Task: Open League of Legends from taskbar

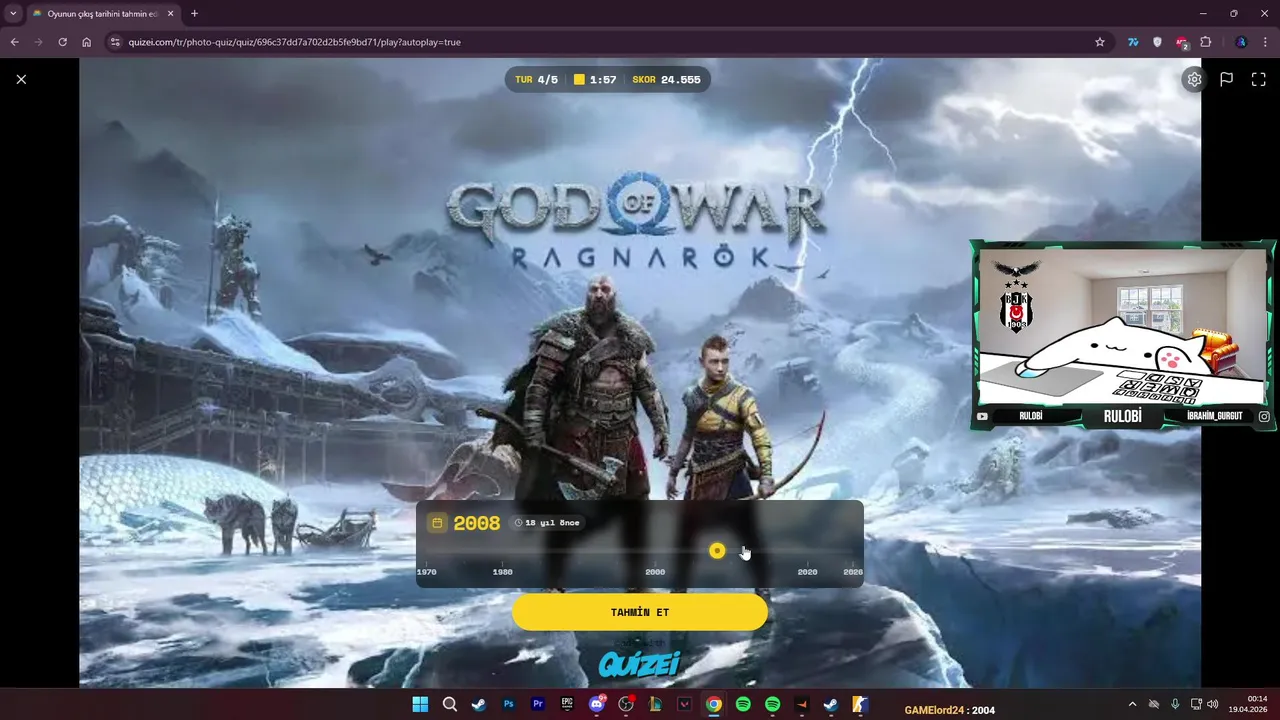Action: click(x=655, y=704)
